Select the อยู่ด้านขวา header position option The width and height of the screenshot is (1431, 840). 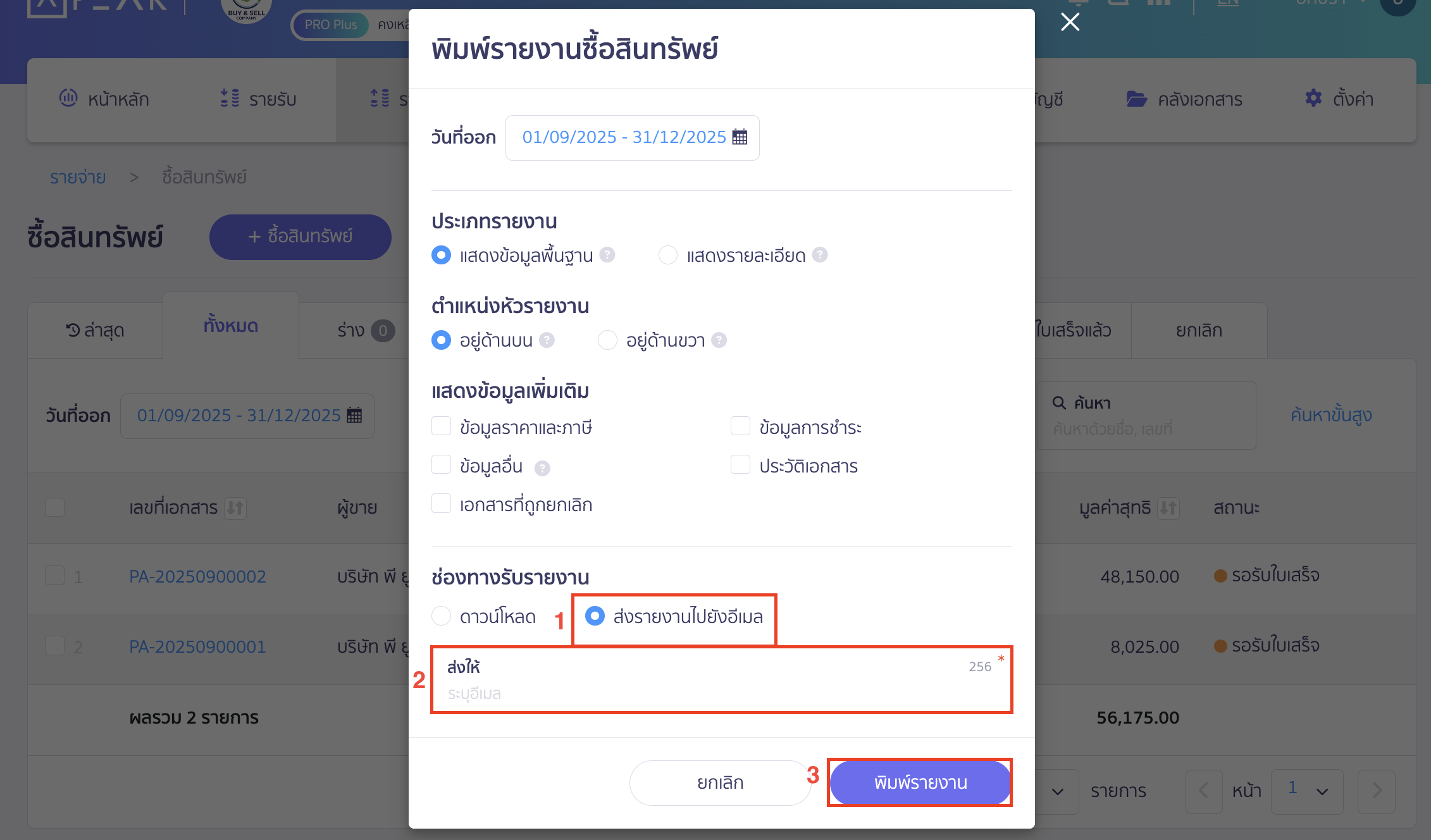[607, 340]
